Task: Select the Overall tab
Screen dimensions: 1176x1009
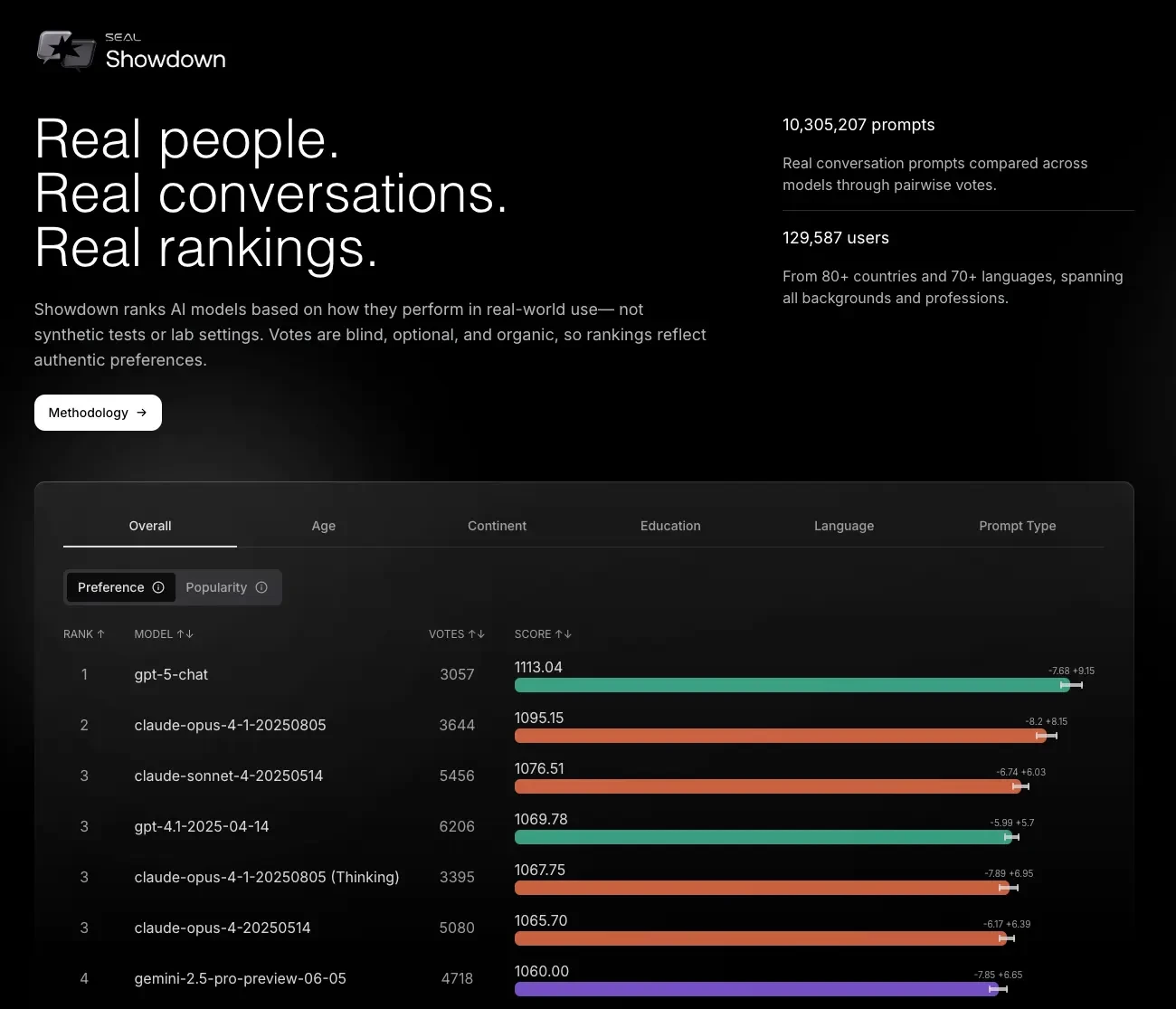Action: coord(150,526)
